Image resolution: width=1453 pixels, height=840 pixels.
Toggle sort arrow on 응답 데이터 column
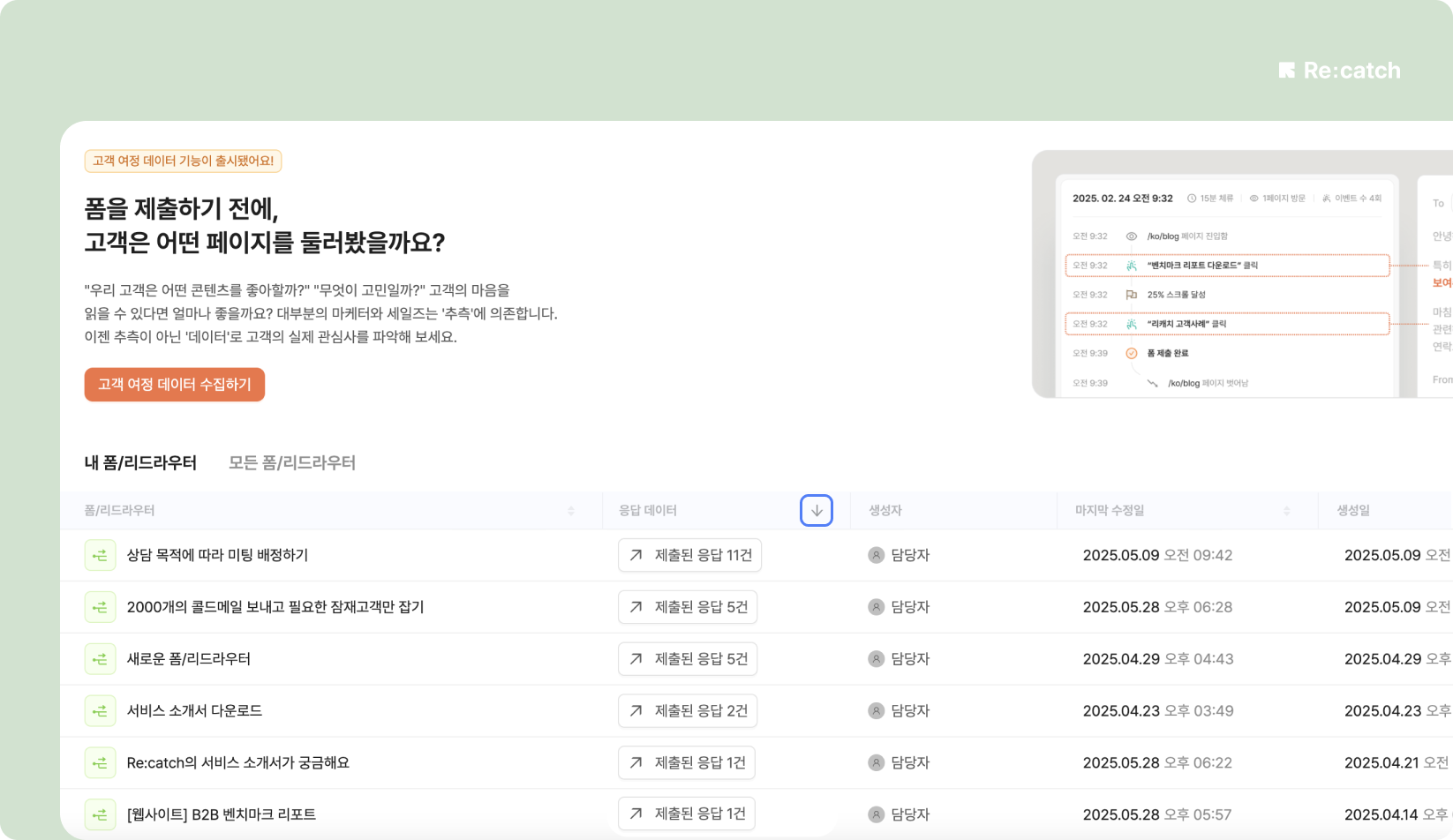(x=817, y=511)
